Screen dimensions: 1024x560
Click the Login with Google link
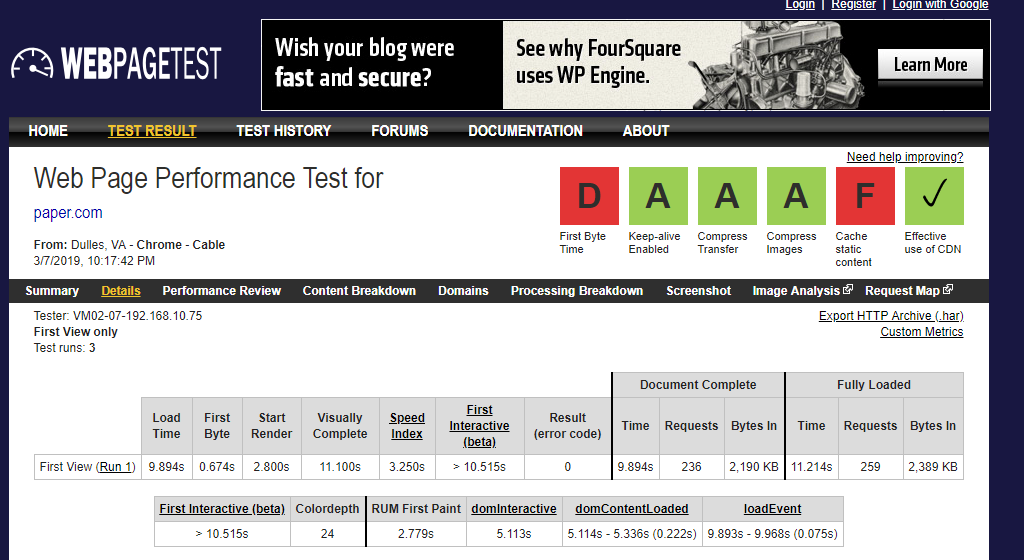click(x=940, y=5)
